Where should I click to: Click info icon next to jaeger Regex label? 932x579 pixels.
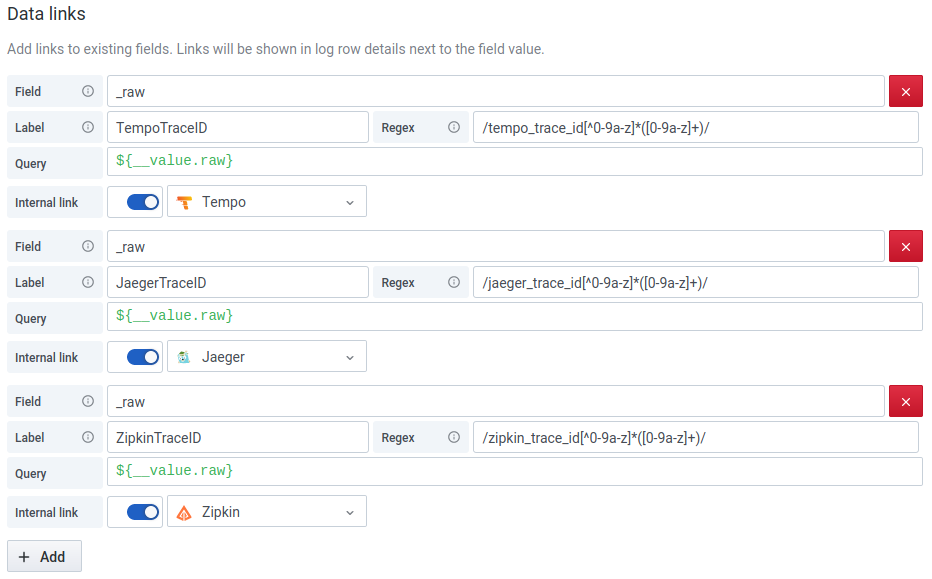click(x=454, y=282)
